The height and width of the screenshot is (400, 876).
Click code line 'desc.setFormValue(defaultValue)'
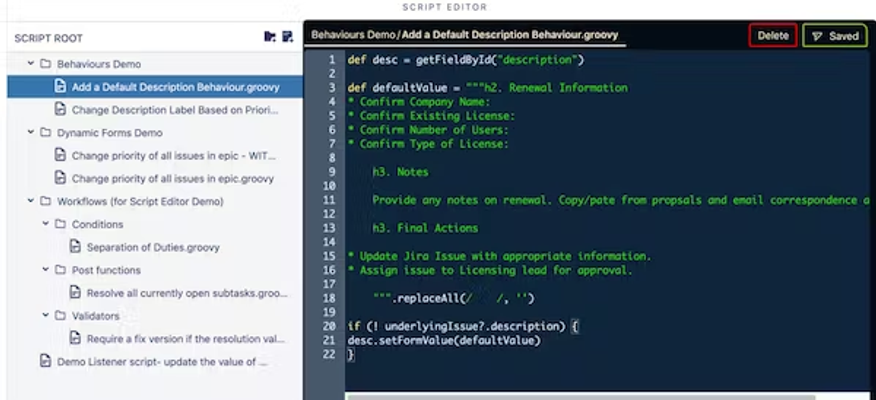coord(444,340)
